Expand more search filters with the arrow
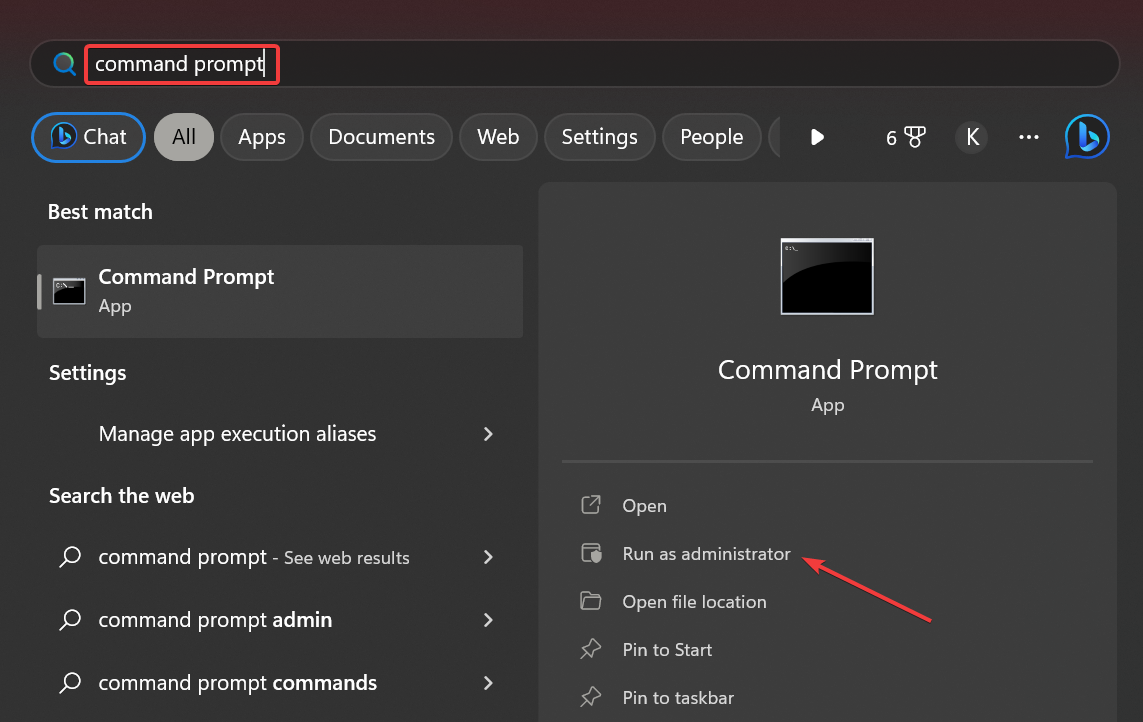 [x=817, y=137]
